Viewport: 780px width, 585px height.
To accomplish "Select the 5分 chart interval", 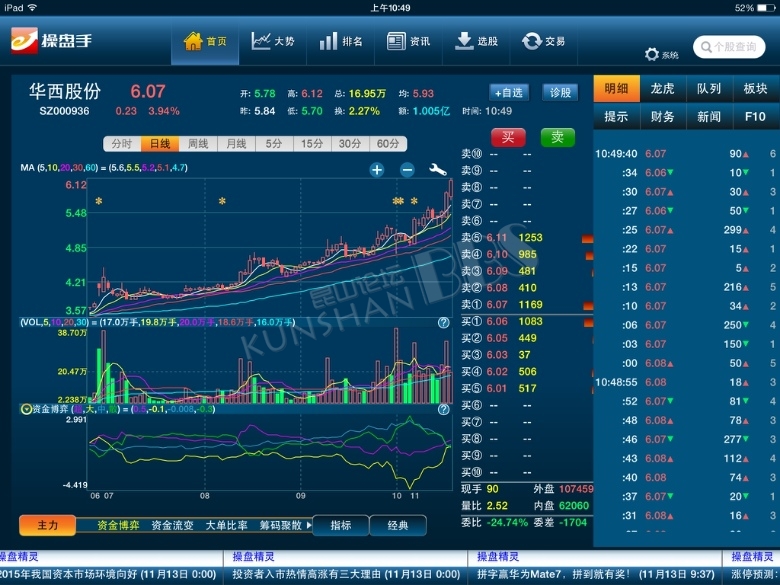I will 274,144.
